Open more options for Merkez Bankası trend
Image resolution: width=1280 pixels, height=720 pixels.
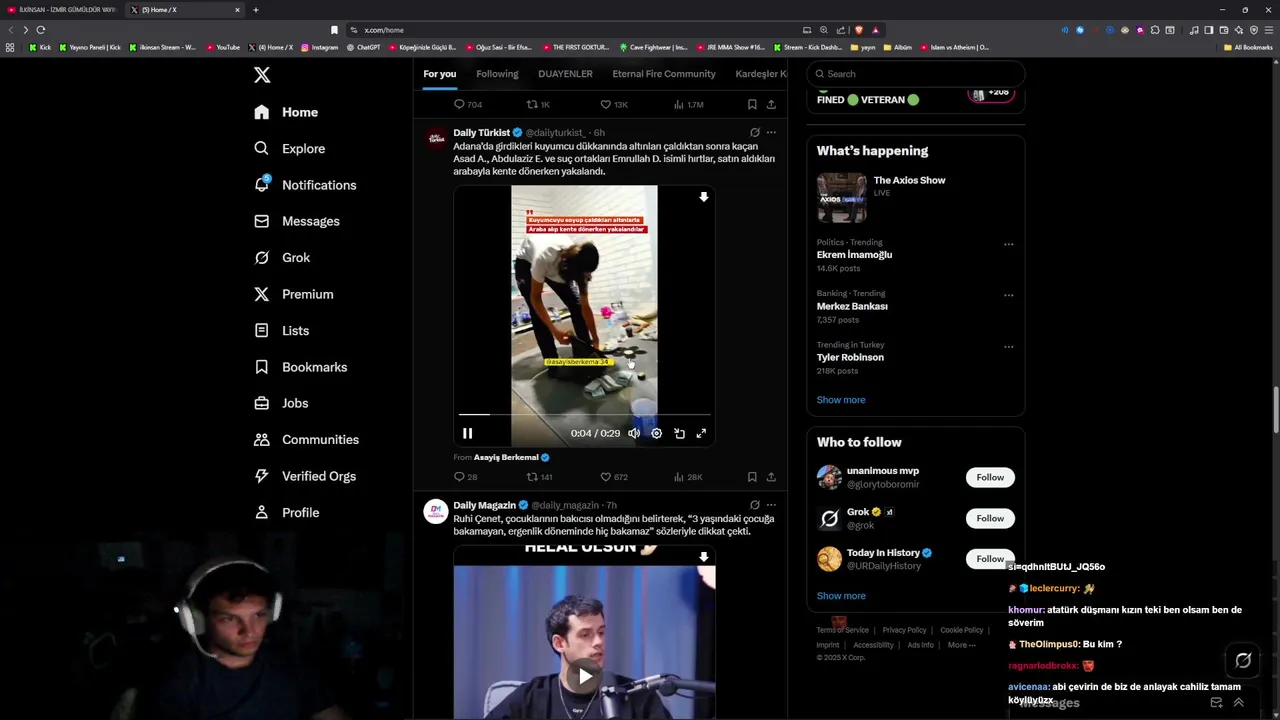click(x=1008, y=295)
